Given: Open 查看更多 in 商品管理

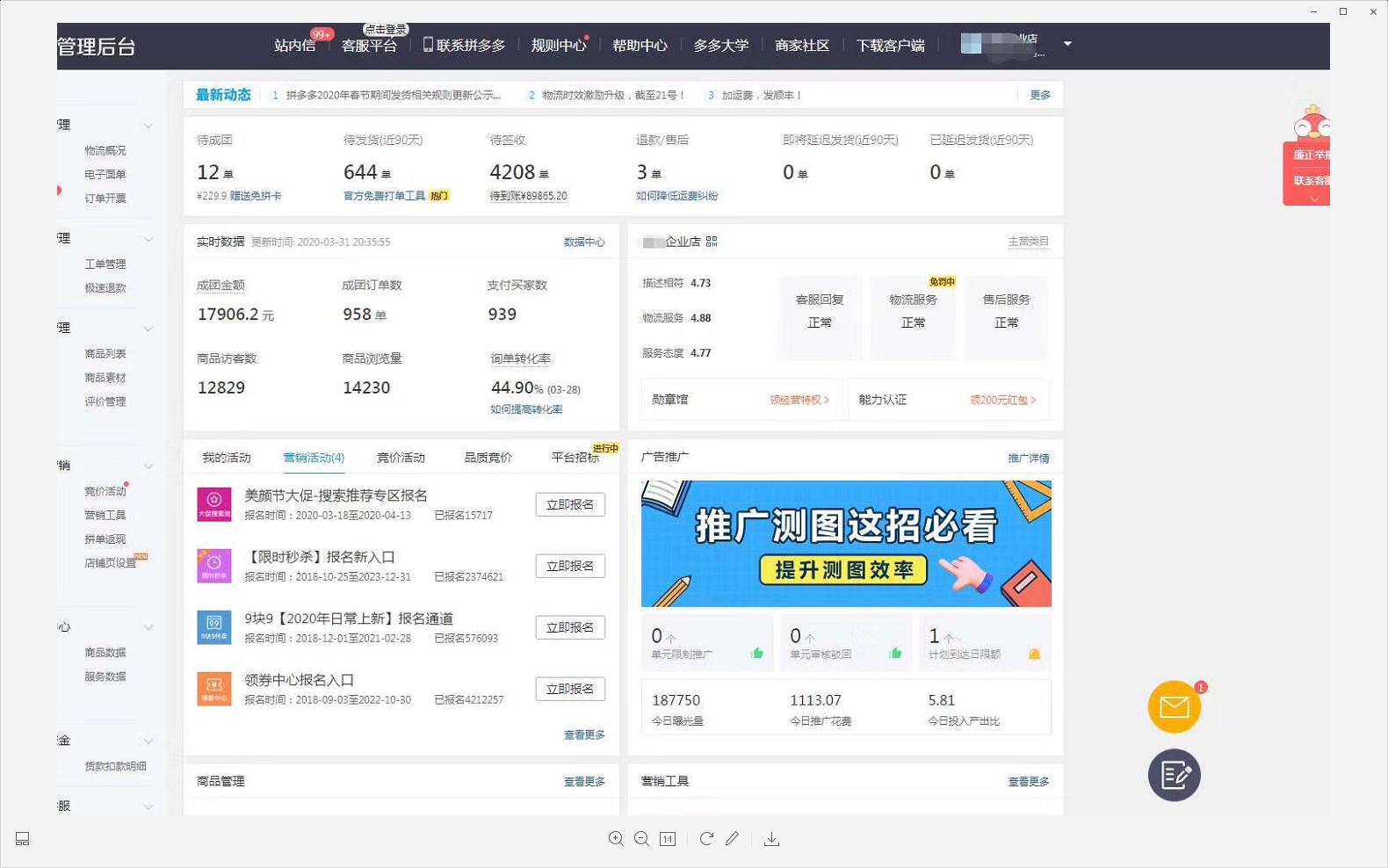Looking at the screenshot, I should pos(584,781).
